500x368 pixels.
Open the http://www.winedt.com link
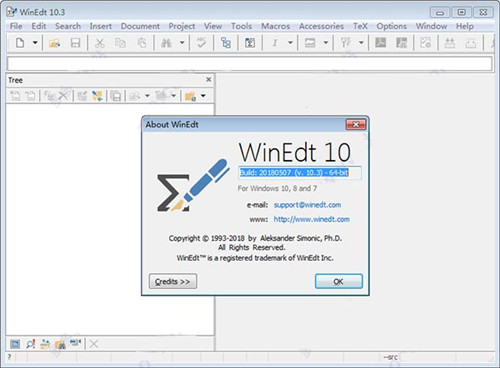tap(312, 219)
